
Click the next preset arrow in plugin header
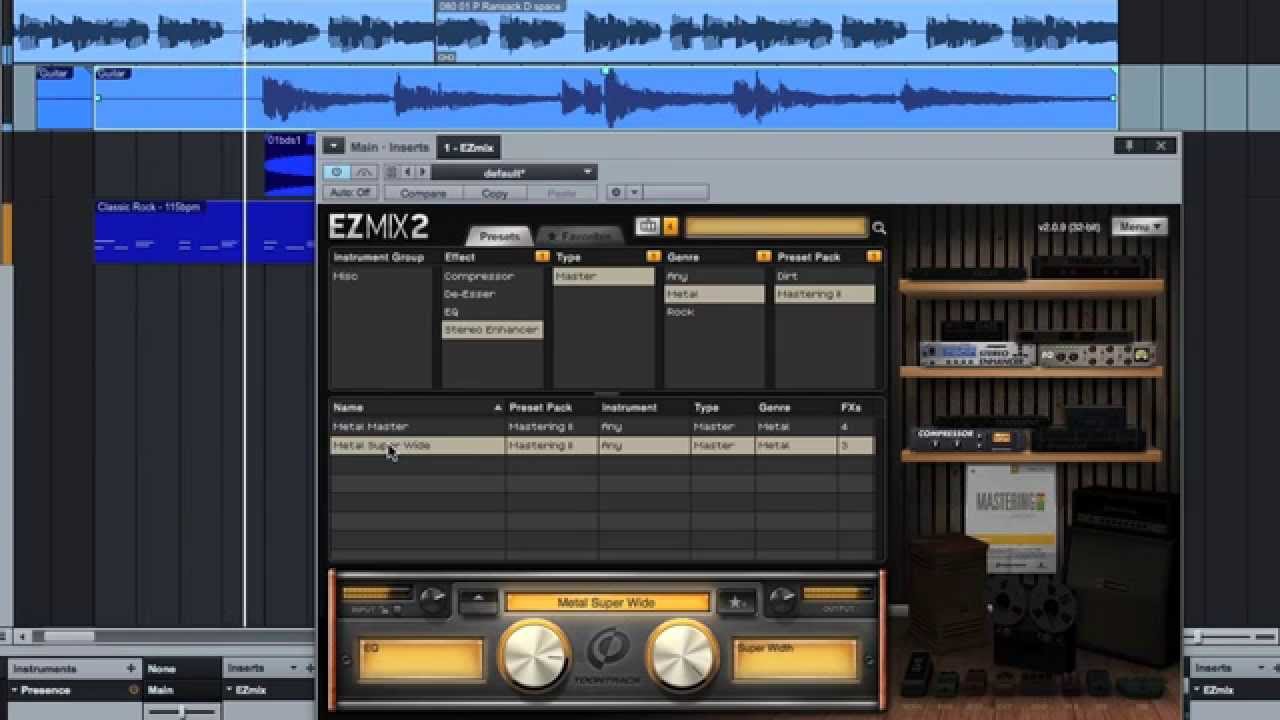[422, 172]
